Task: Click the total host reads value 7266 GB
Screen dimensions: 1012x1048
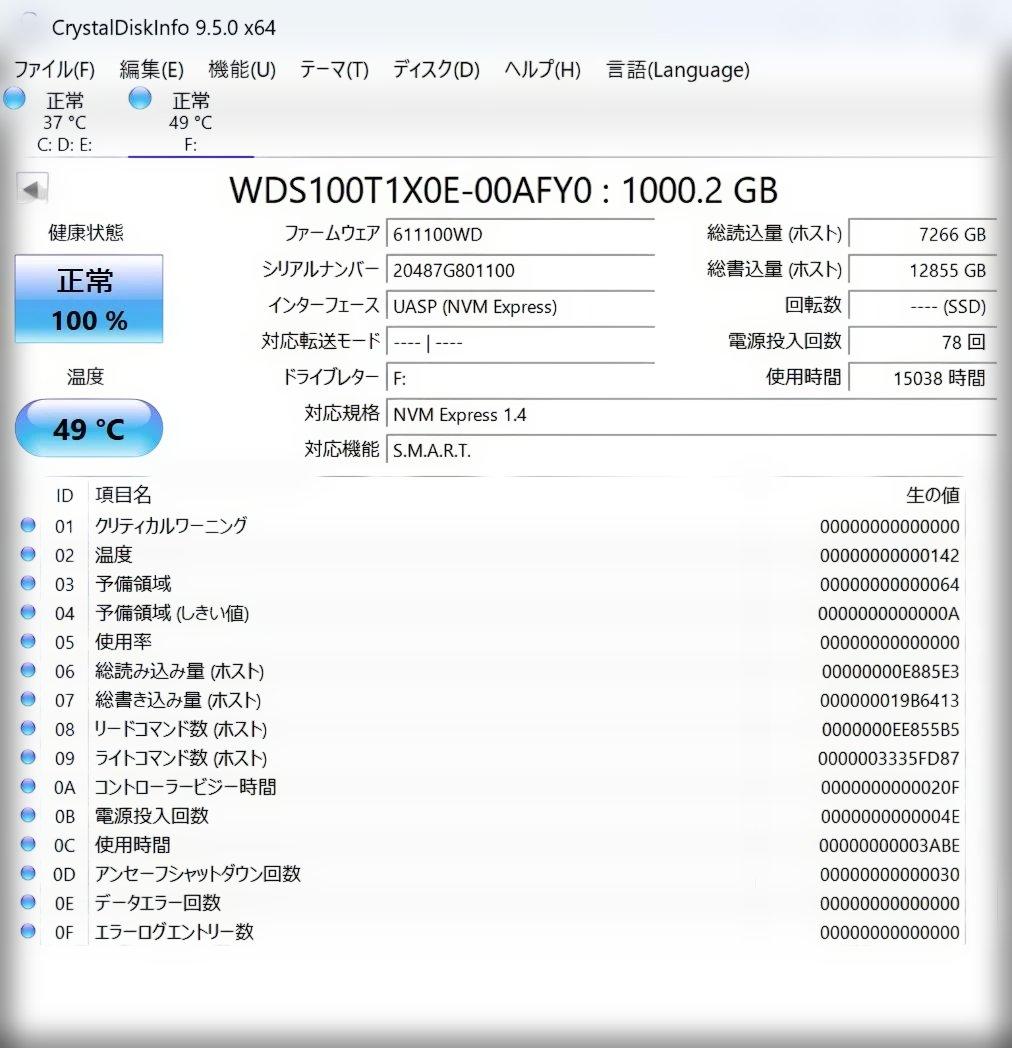Action: (x=922, y=235)
